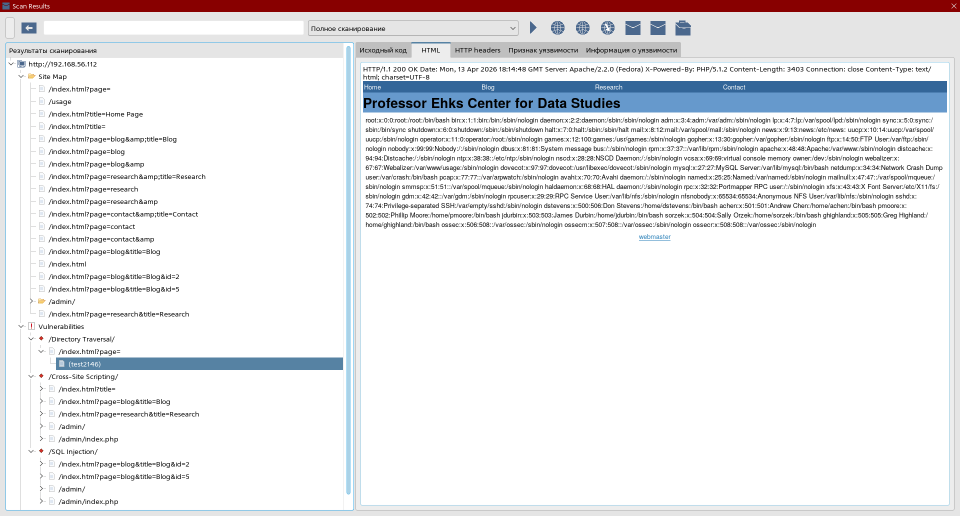The height and width of the screenshot is (516, 960).
Task: Collapse the Site Map tree node
Action: point(22,76)
